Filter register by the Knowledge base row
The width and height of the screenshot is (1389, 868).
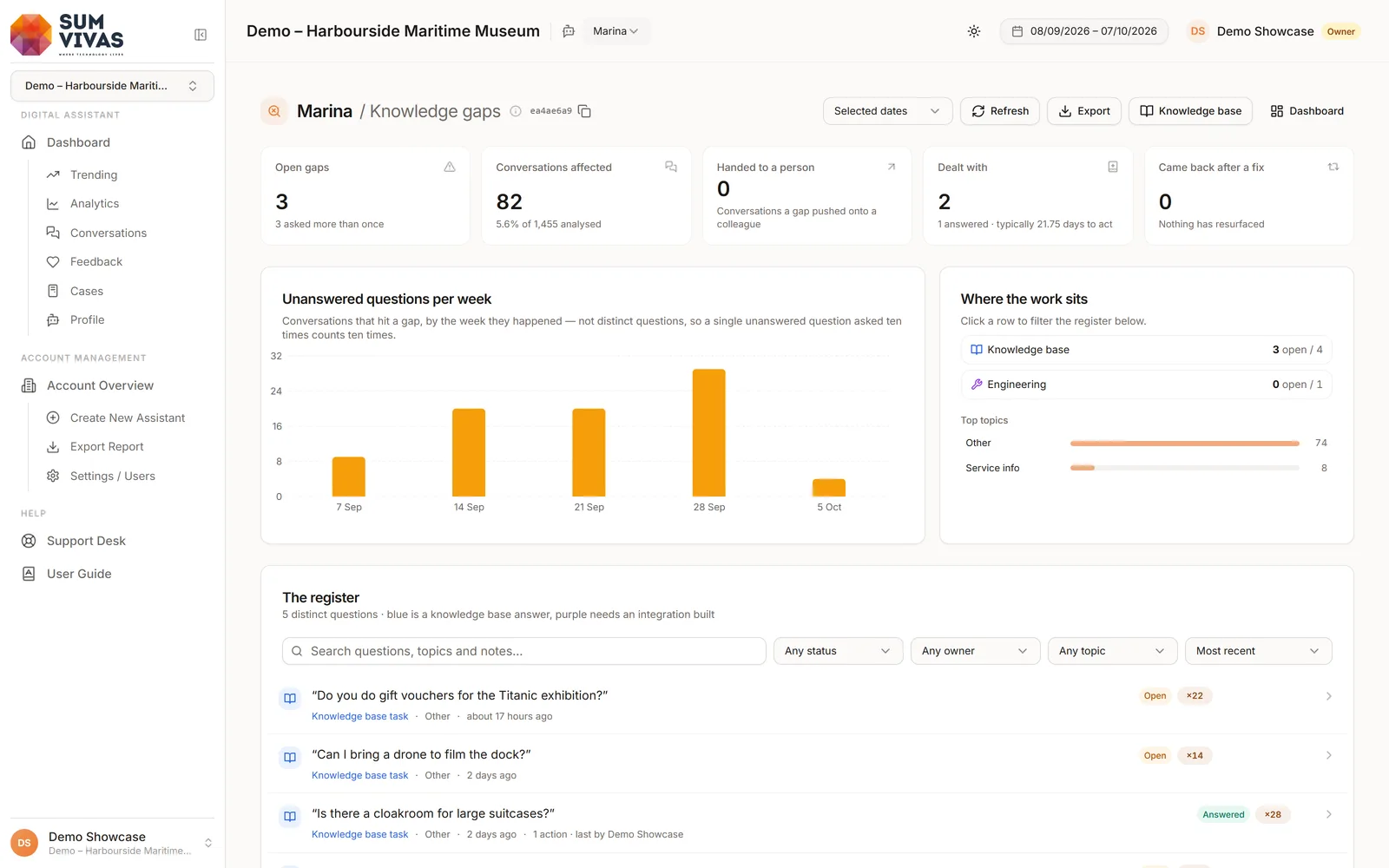pyautogui.click(x=1146, y=350)
